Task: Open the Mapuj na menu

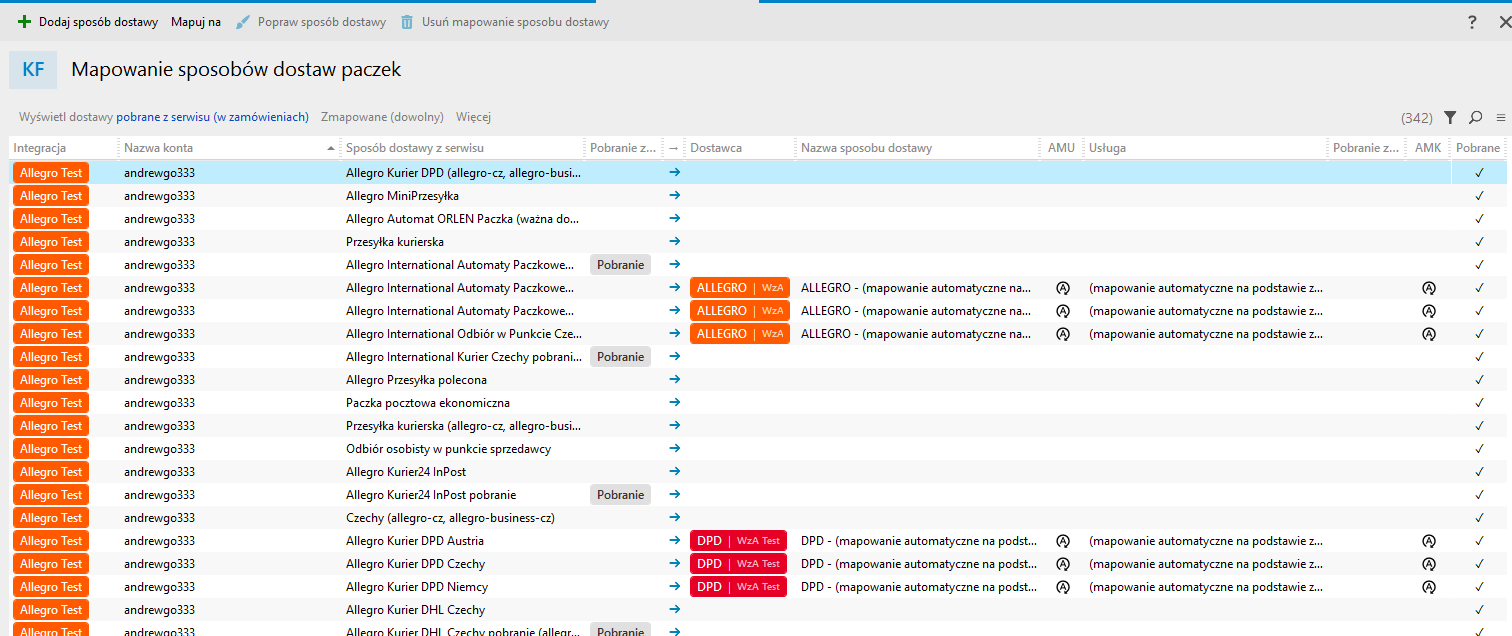Action: point(196,22)
